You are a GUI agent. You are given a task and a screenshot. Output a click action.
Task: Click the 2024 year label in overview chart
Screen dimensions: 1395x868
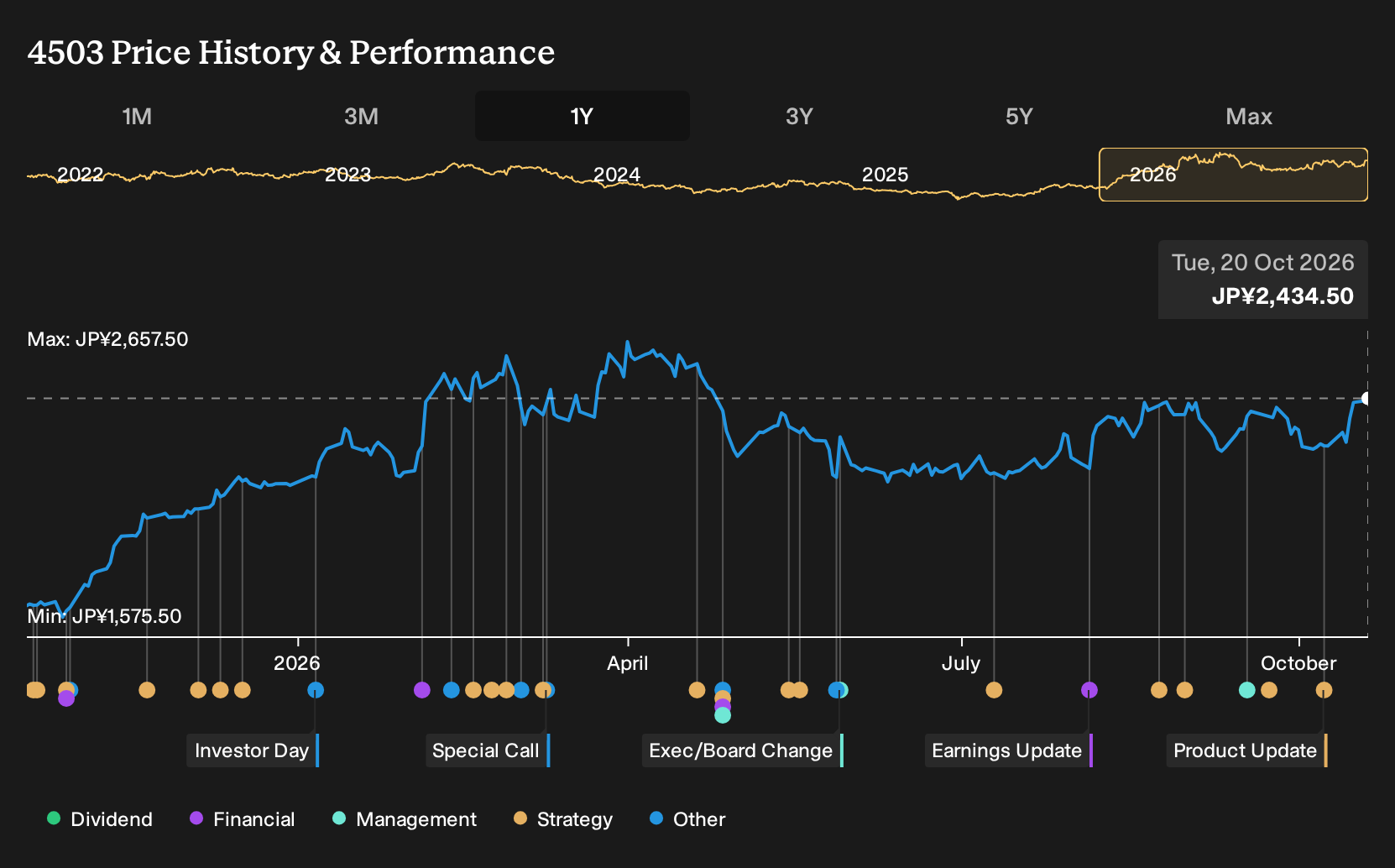tap(617, 175)
